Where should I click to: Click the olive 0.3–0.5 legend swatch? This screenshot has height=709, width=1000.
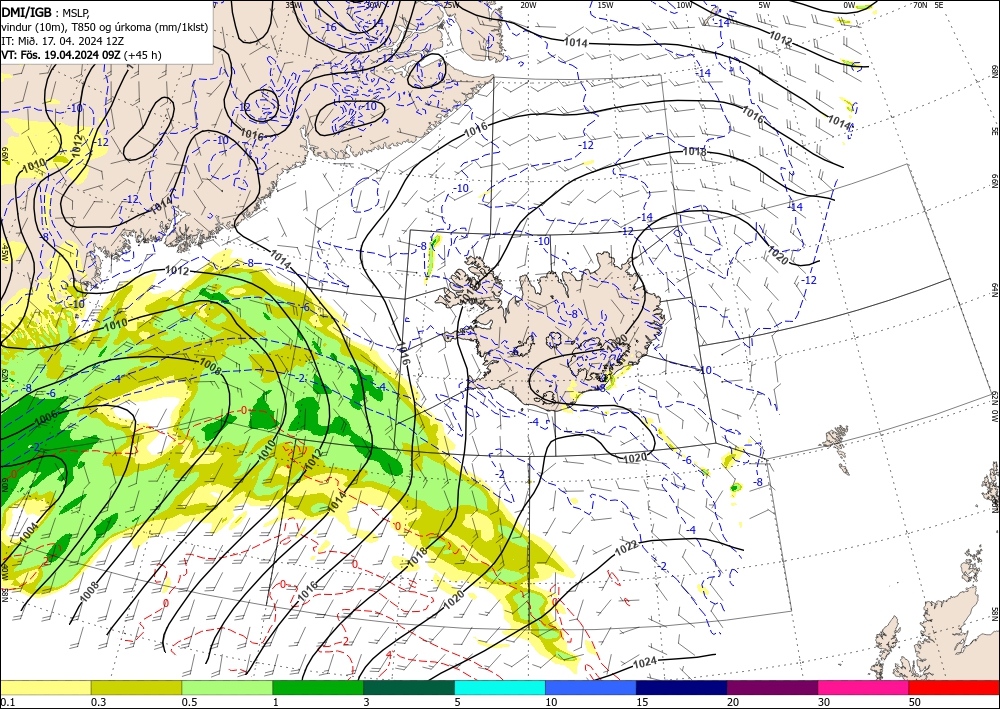(x=136, y=687)
